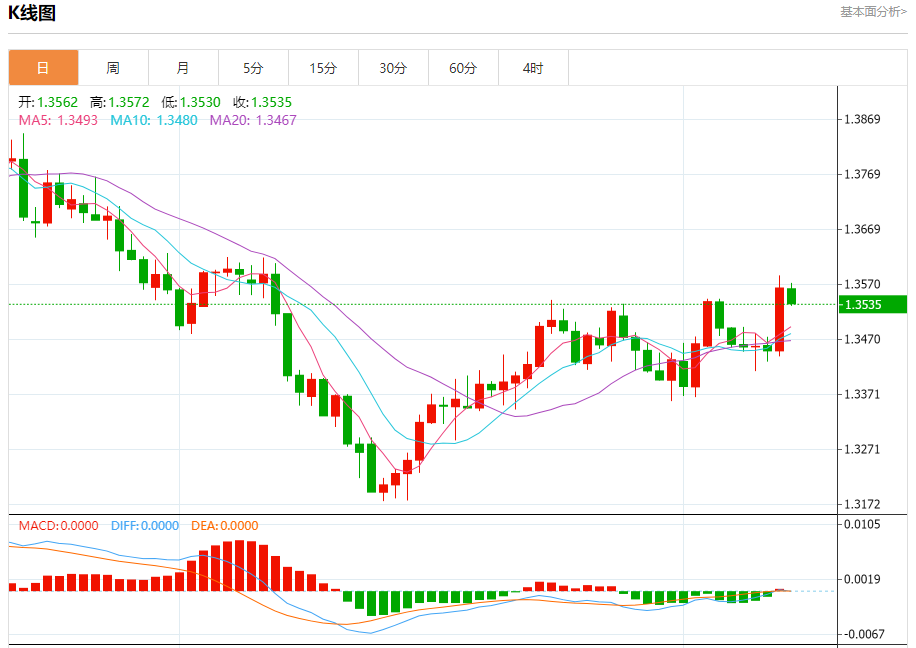Click the 0.0019 MACD axis label

[x=862, y=579]
